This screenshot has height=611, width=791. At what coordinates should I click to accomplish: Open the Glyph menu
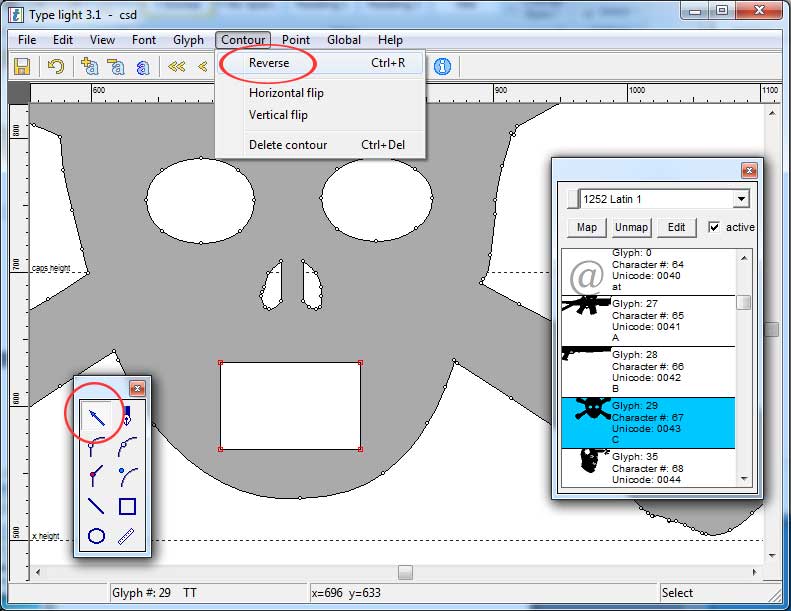click(188, 40)
